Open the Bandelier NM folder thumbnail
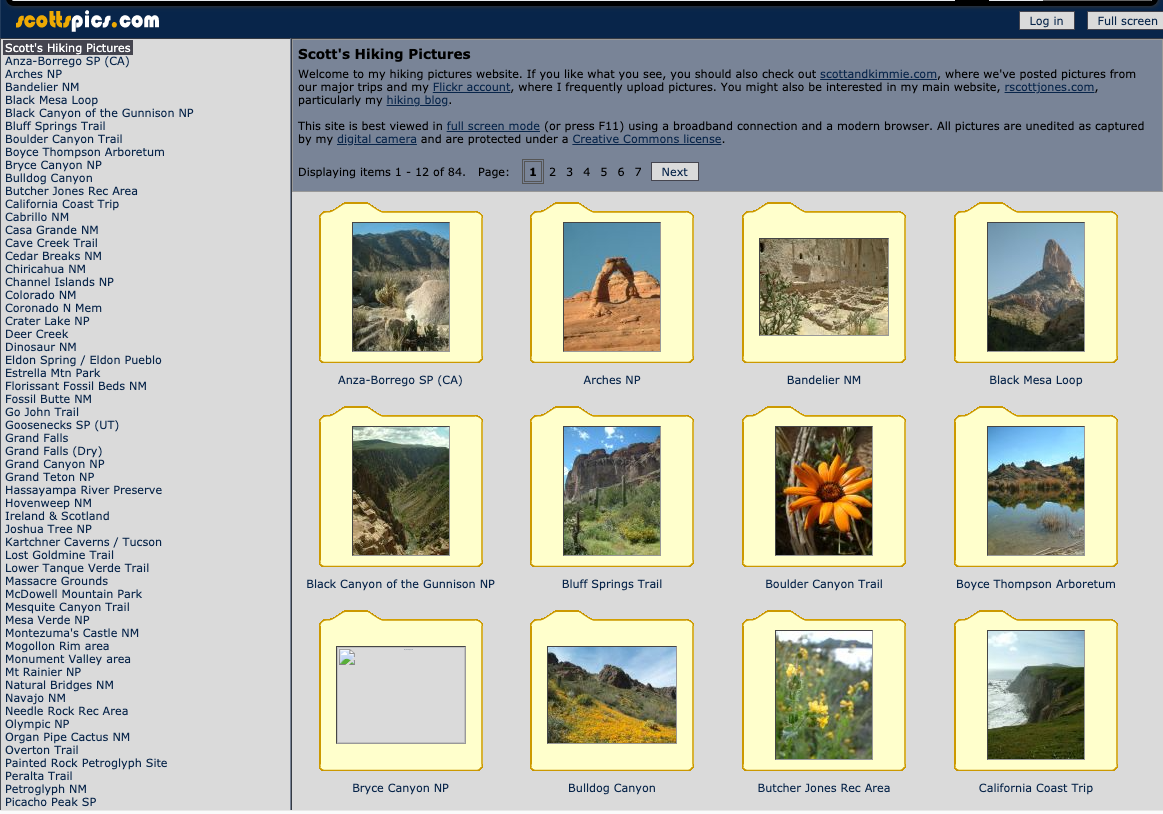Viewport: 1163px width, 814px height. [824, 286]
